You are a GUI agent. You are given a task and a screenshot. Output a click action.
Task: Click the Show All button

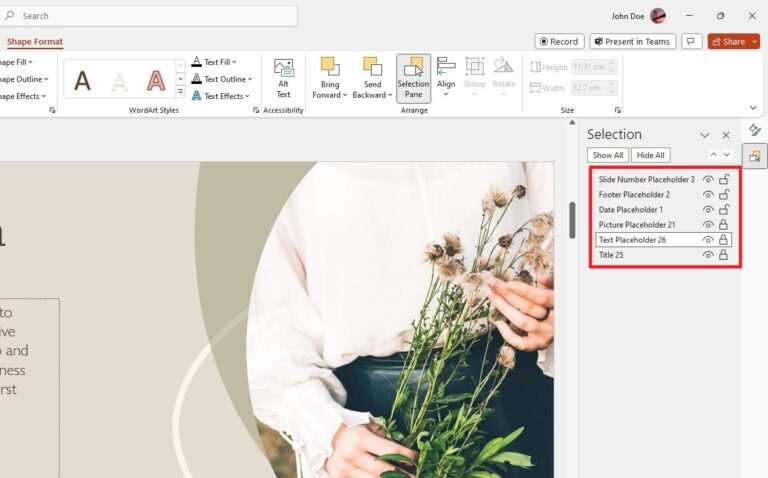pyautogui.click(x=608, y=155)
